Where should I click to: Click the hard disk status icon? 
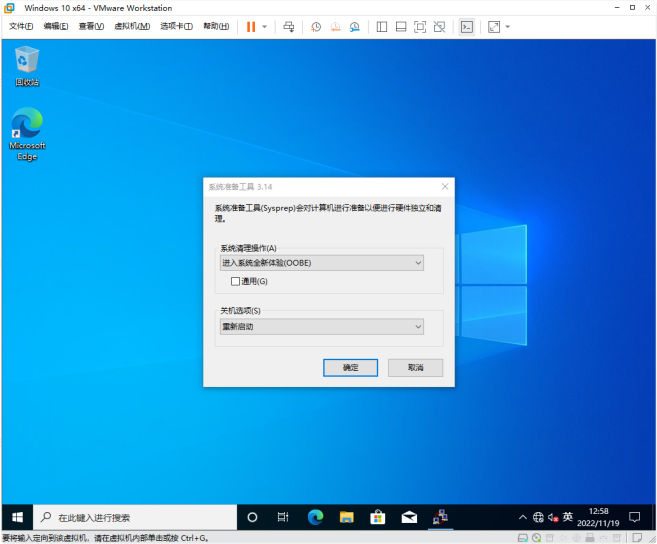(x=523, y=538)
